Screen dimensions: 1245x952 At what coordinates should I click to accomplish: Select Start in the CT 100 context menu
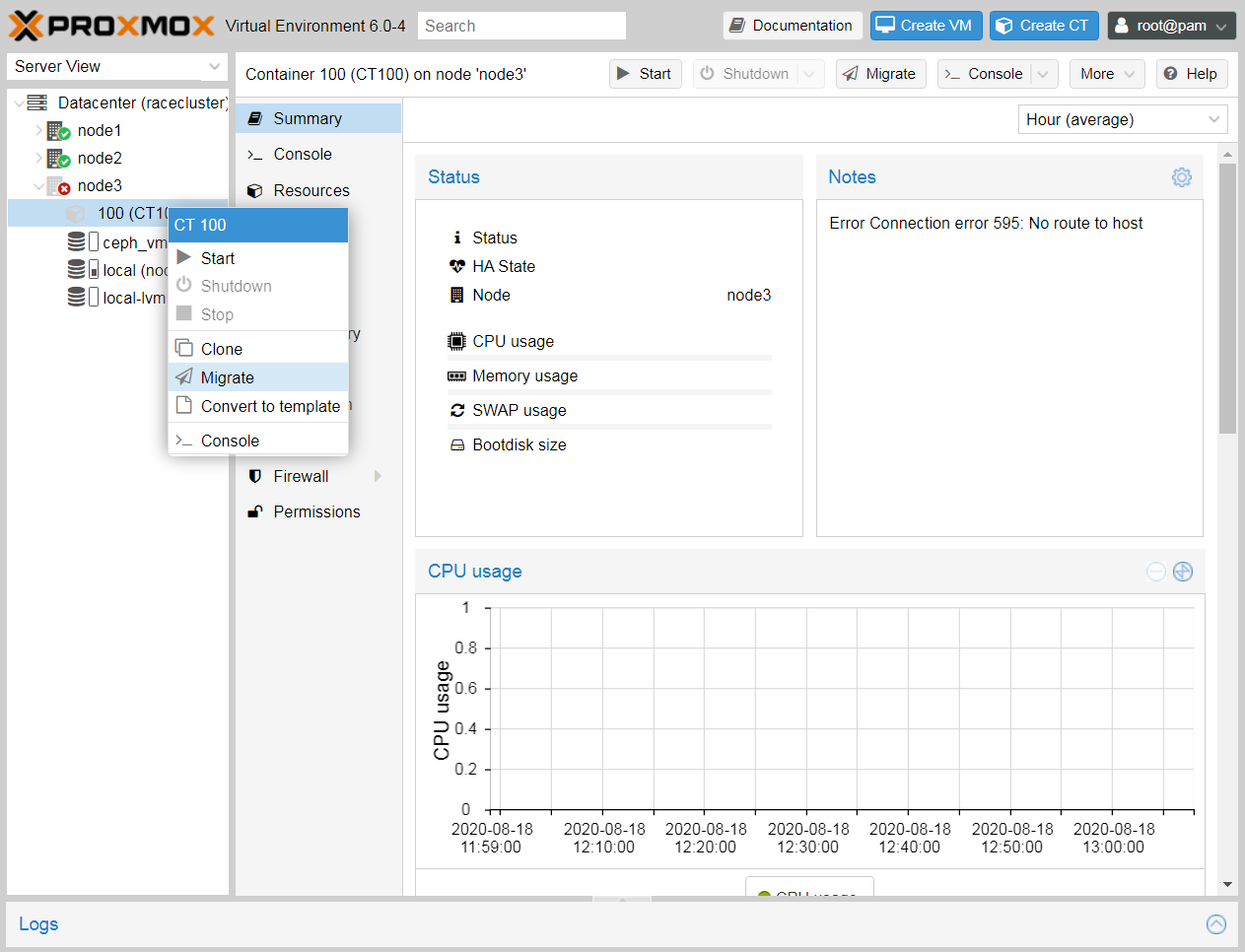click(x=258, y=258)
